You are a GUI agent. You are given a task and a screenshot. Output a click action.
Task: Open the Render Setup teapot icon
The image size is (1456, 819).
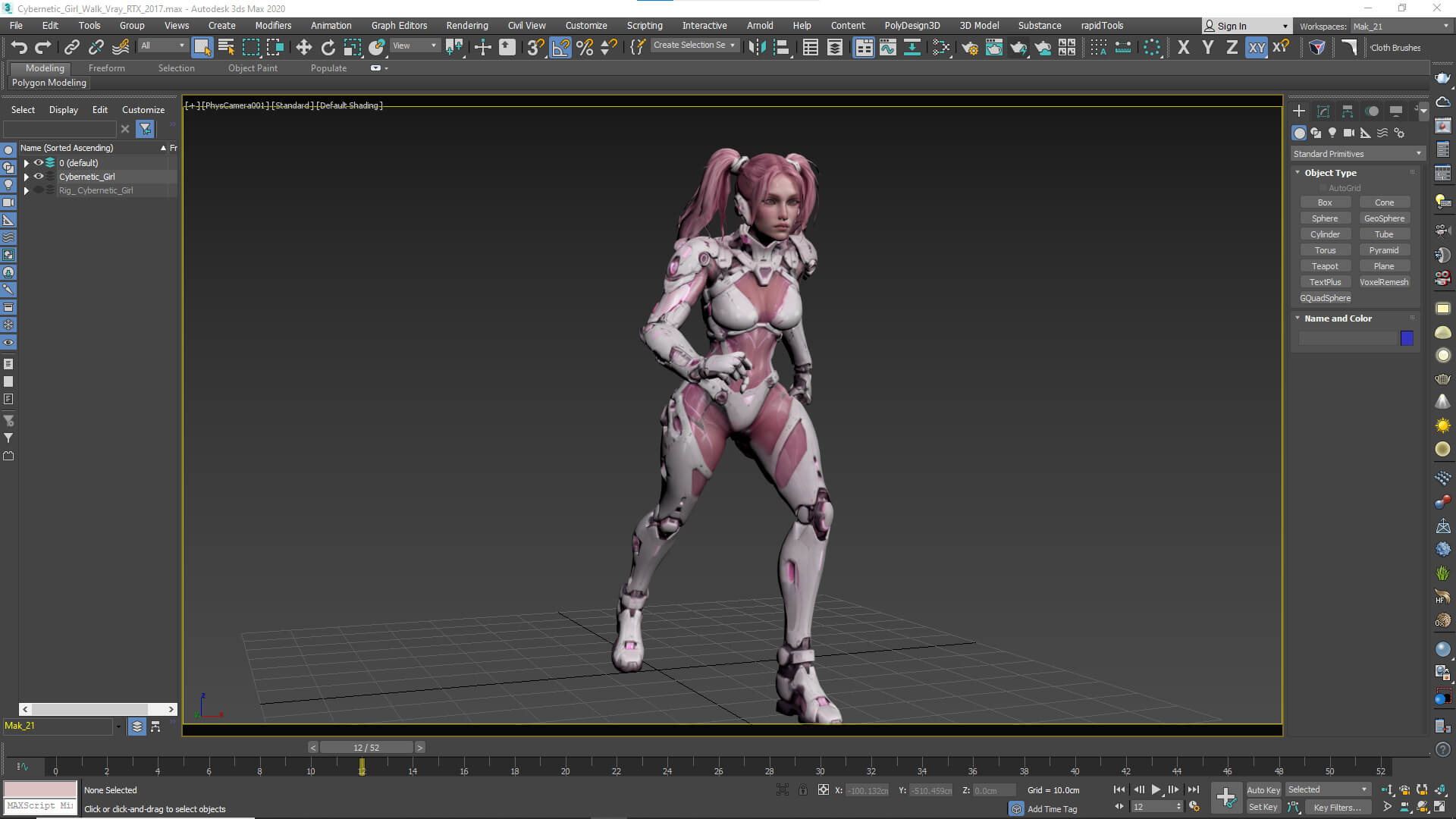[969, 48]
